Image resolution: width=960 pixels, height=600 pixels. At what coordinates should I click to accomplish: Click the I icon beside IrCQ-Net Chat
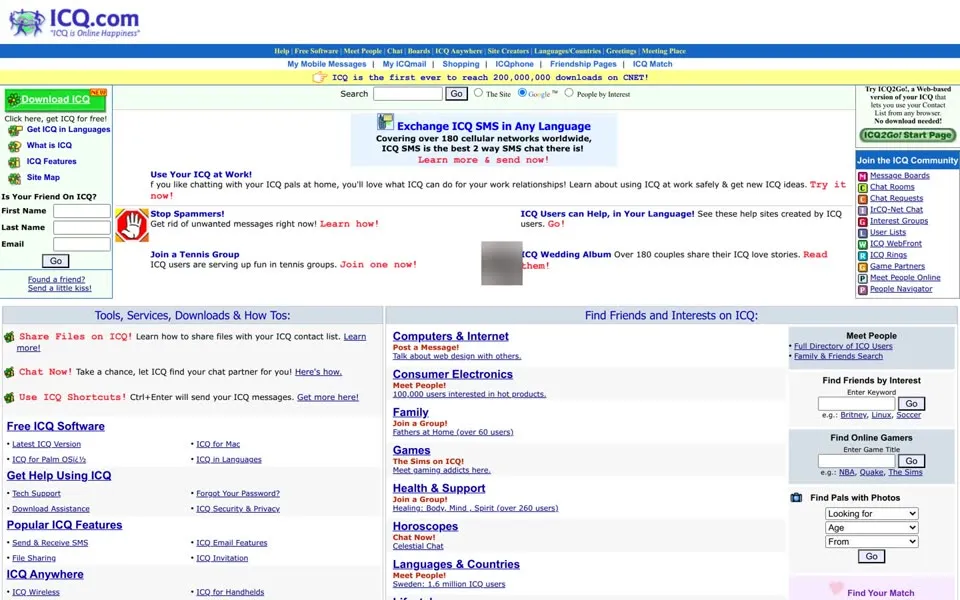(863, 210)
